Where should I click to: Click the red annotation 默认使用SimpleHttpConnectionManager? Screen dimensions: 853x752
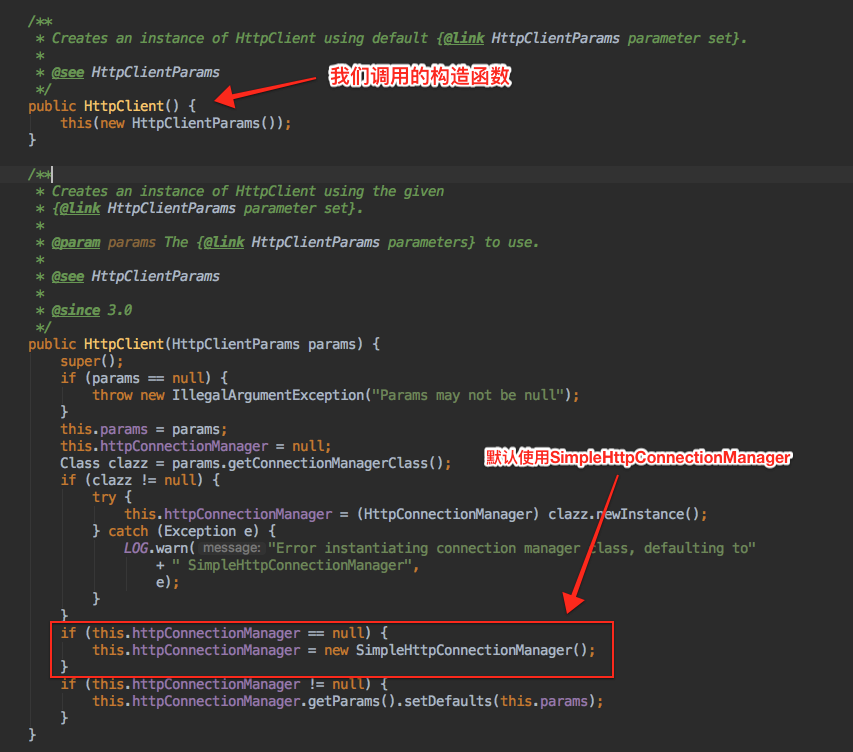pyautogui.click(x=638, y=458)
